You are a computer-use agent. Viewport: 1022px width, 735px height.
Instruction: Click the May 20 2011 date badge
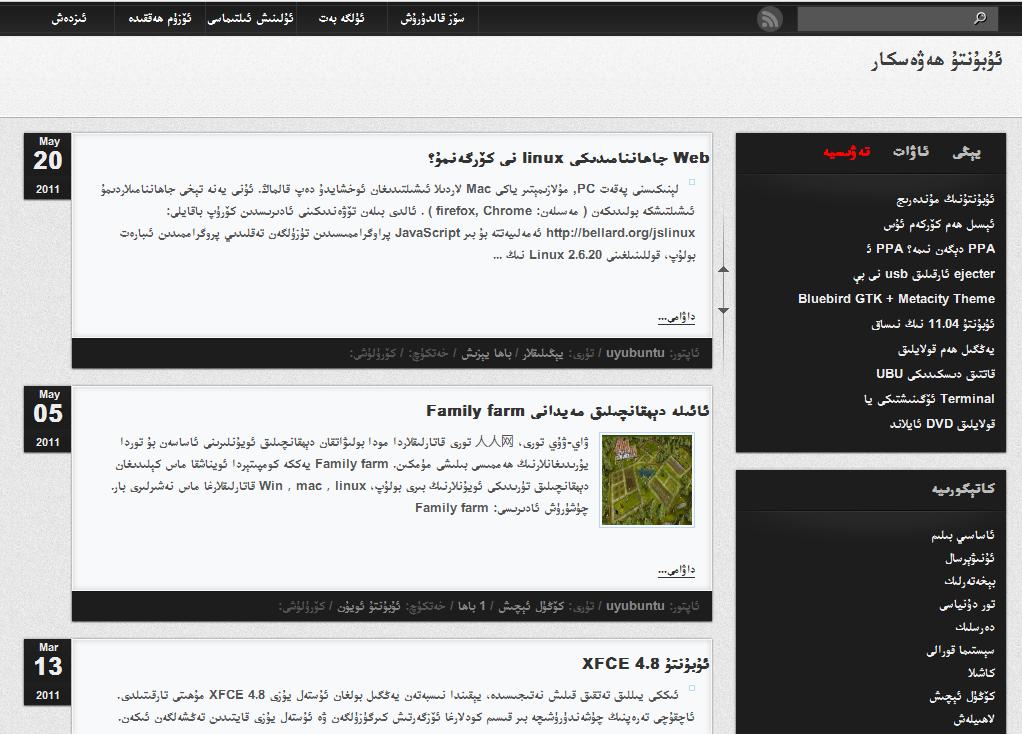pyautogui.click(x=48, y=166)
